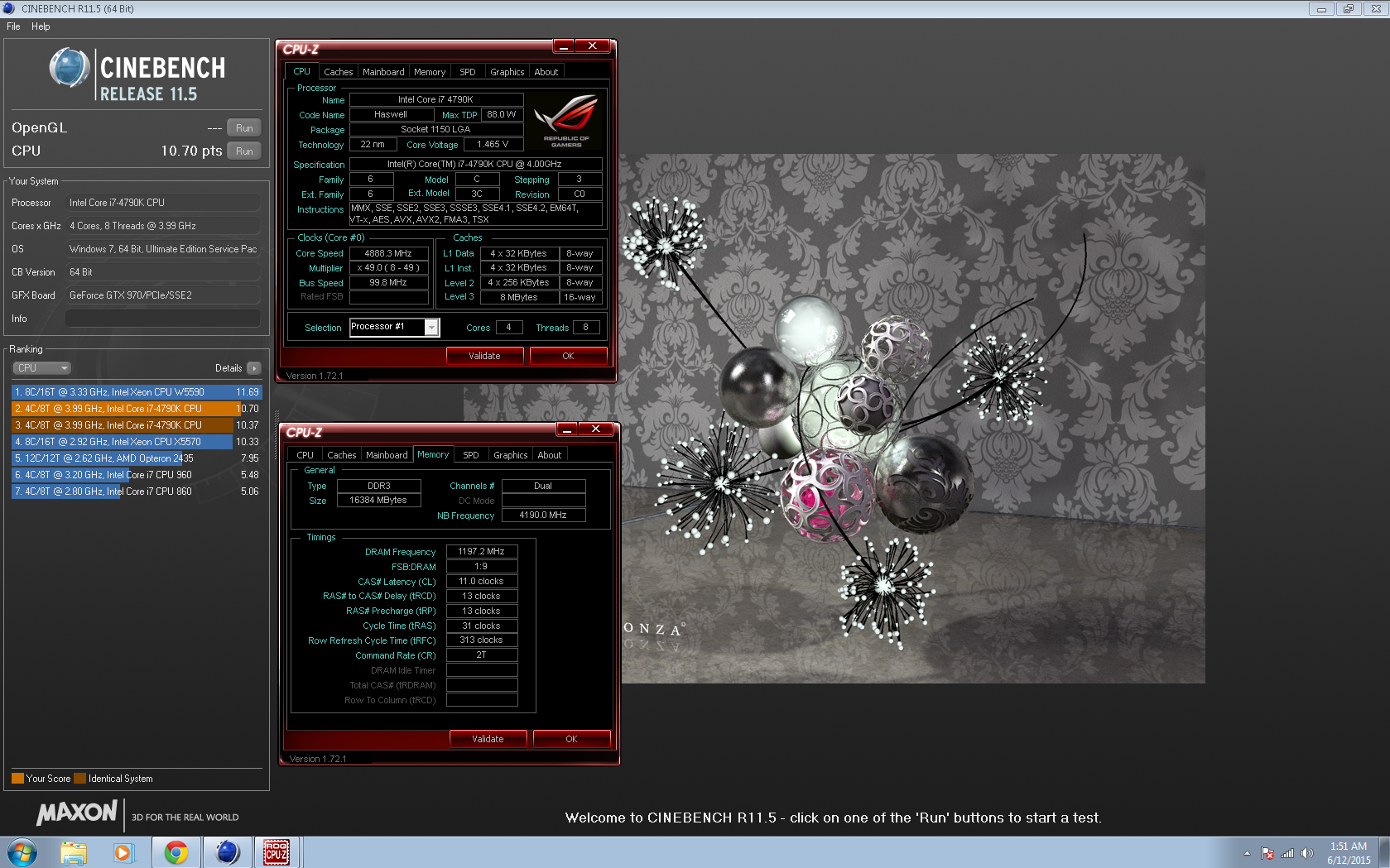Click the DRAM Frequency 1197.2 MHz value

pyautogui.click(x=482, y=551)
